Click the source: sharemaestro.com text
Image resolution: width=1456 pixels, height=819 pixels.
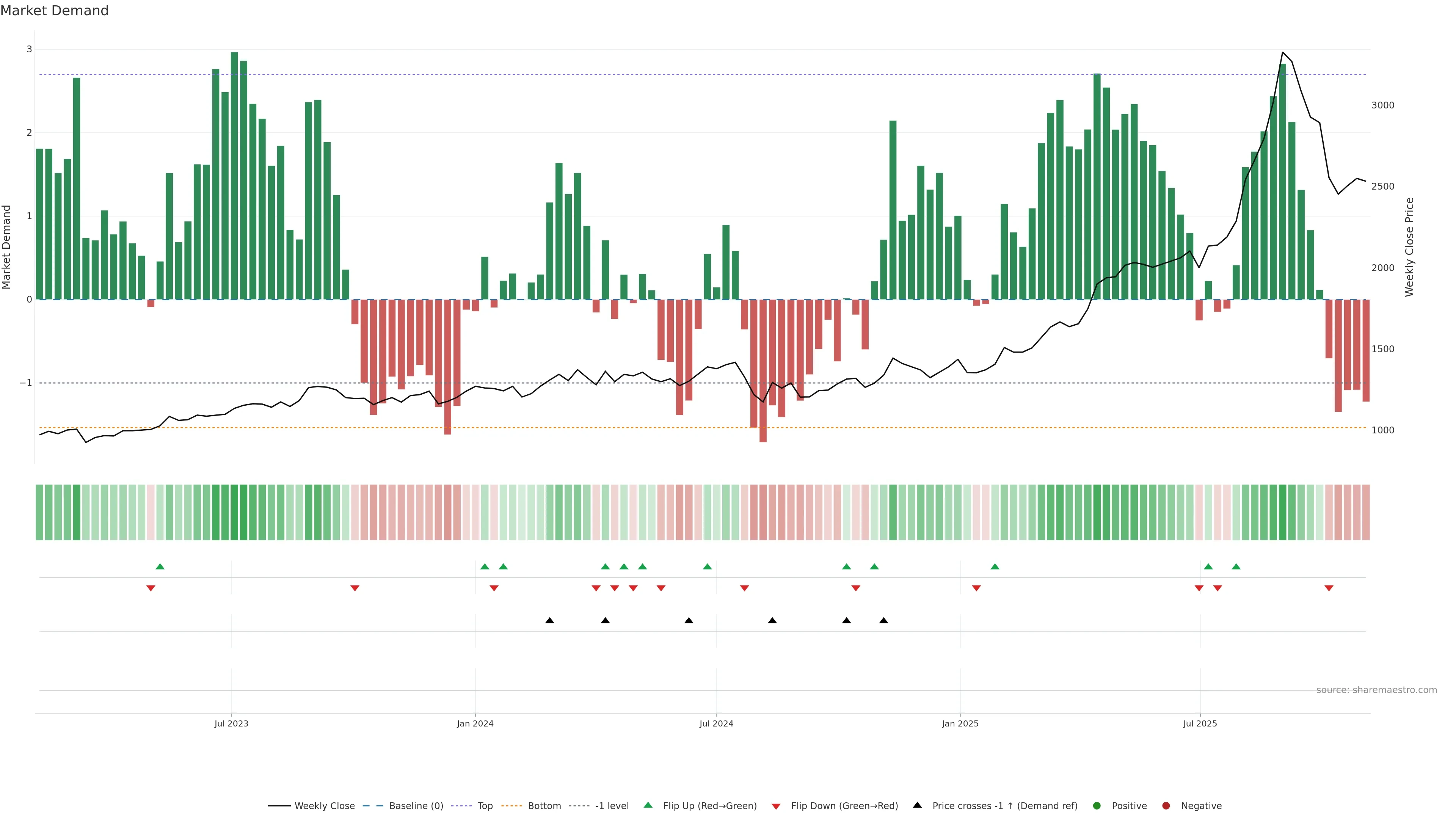point(1376,690)
